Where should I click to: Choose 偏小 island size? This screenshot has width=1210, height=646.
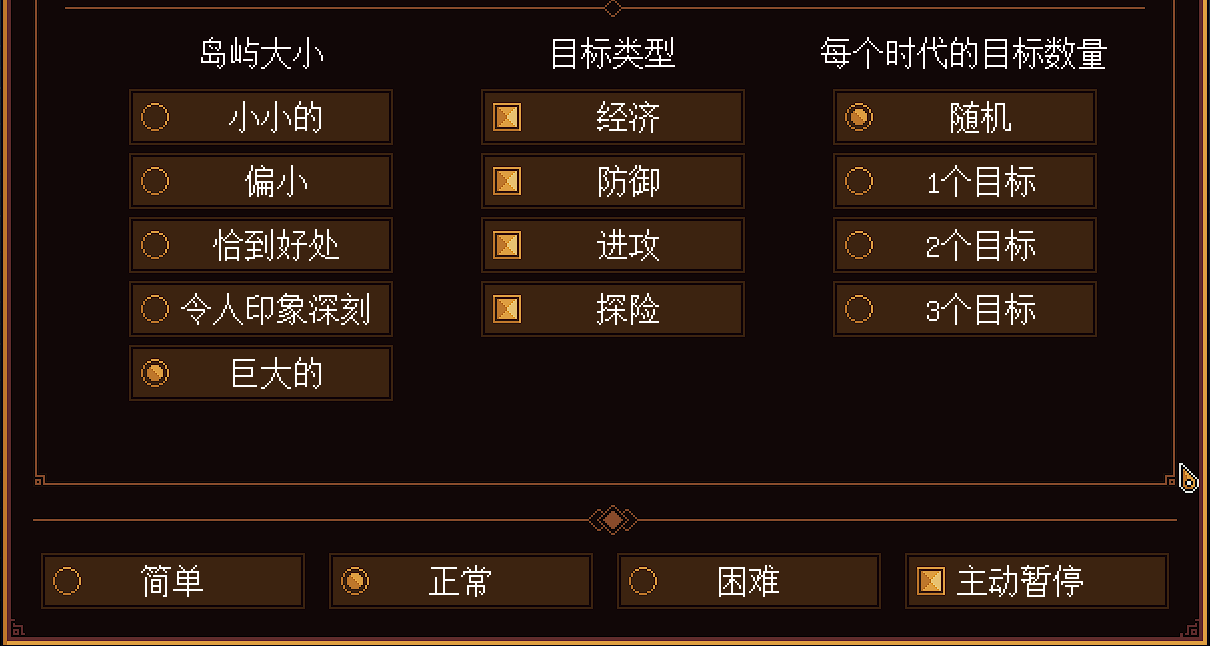(x=261, y=181)
